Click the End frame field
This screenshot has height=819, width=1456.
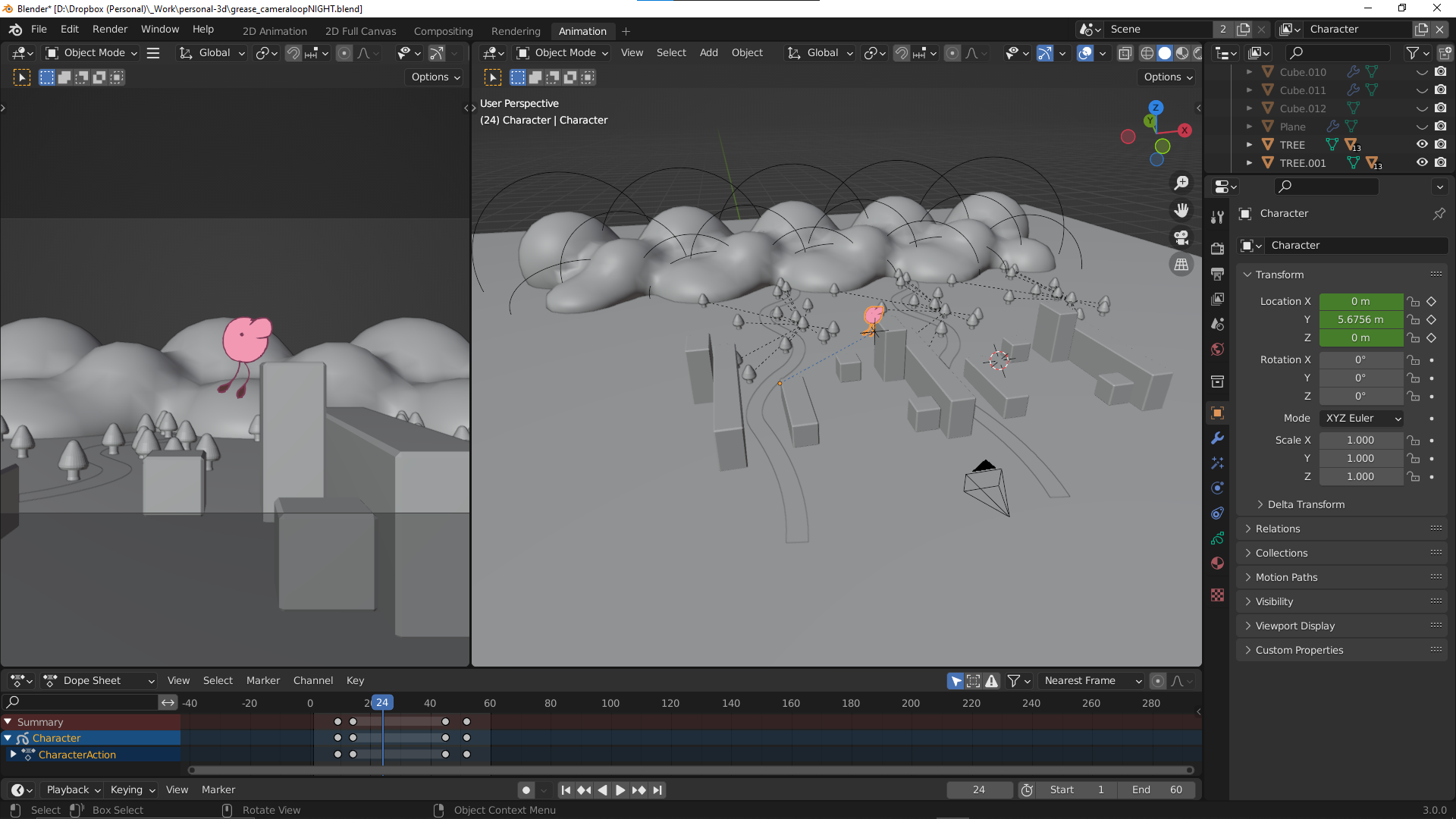1157,790
